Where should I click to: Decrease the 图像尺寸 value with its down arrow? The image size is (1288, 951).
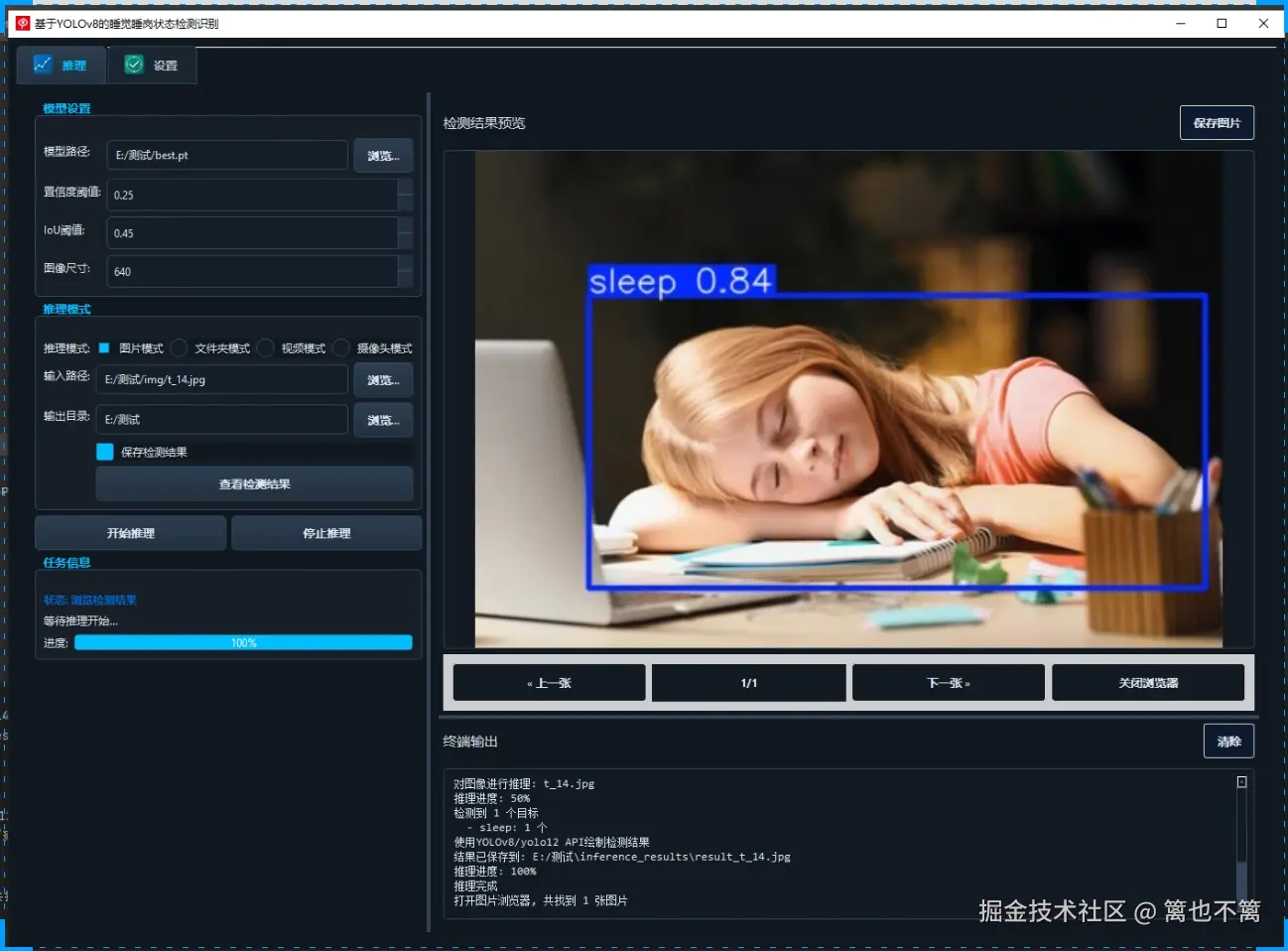click(405, 279)
